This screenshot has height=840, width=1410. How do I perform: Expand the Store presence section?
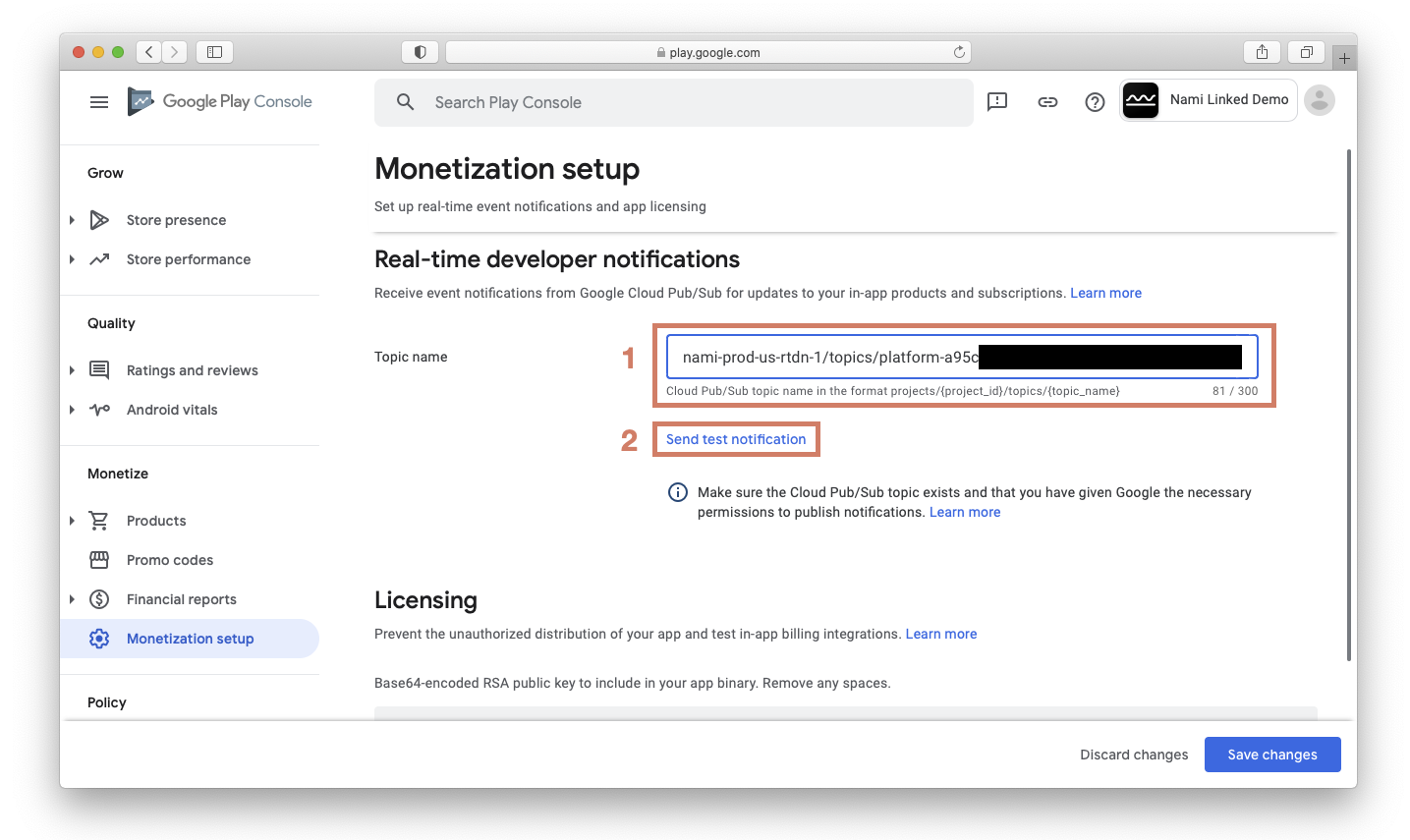[72, 220]
